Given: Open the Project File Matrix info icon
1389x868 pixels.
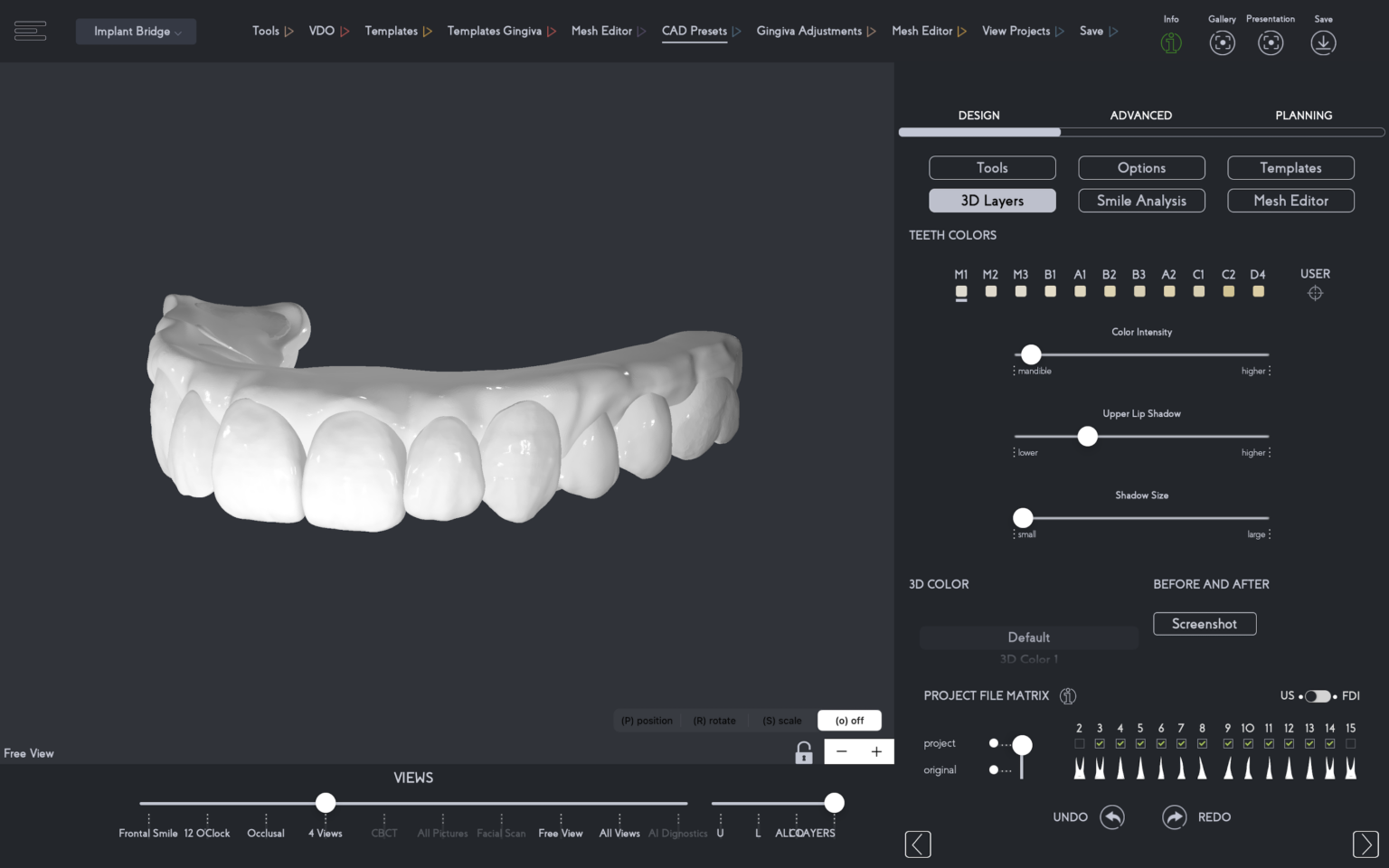Looking at the screenshot, I should (x=1068, y=696).
